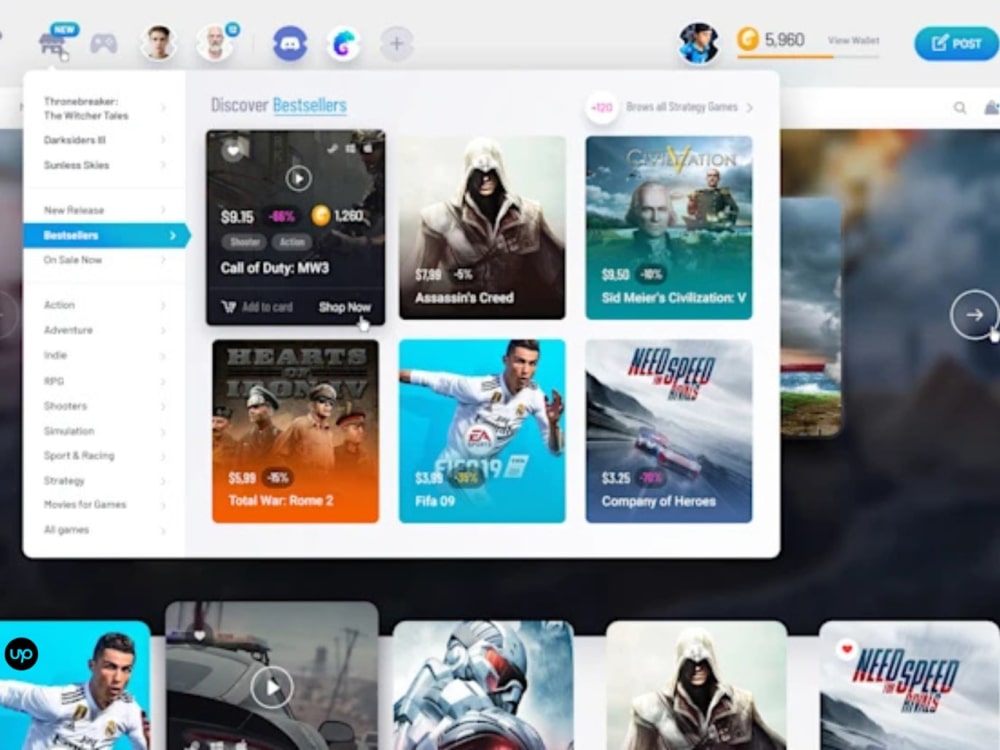Open Sunless Skies in the sidebar
Viewport: 1000px width, 750px height.
(x=77, y=165)
